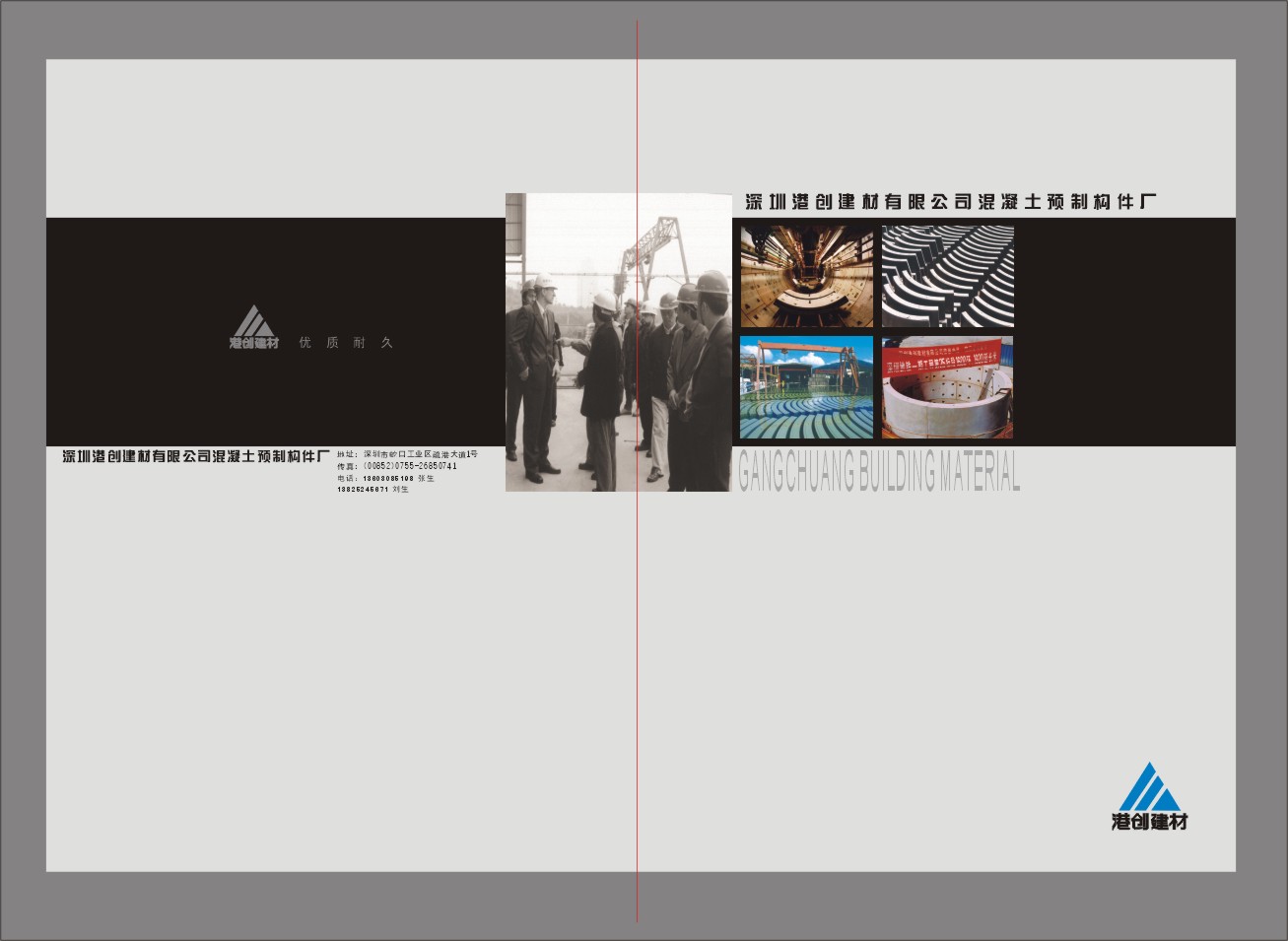This screenshot has height=941, width=1288.
Task: Click the black-and-white photo of men in hard hats
Action: (619, 342)
